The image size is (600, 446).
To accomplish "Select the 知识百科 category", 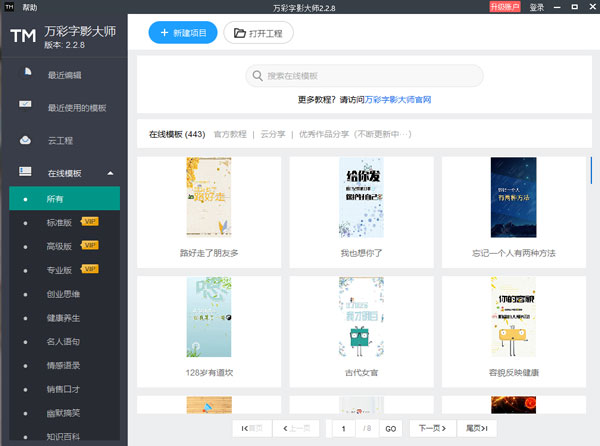I will (x=64, y=436).
